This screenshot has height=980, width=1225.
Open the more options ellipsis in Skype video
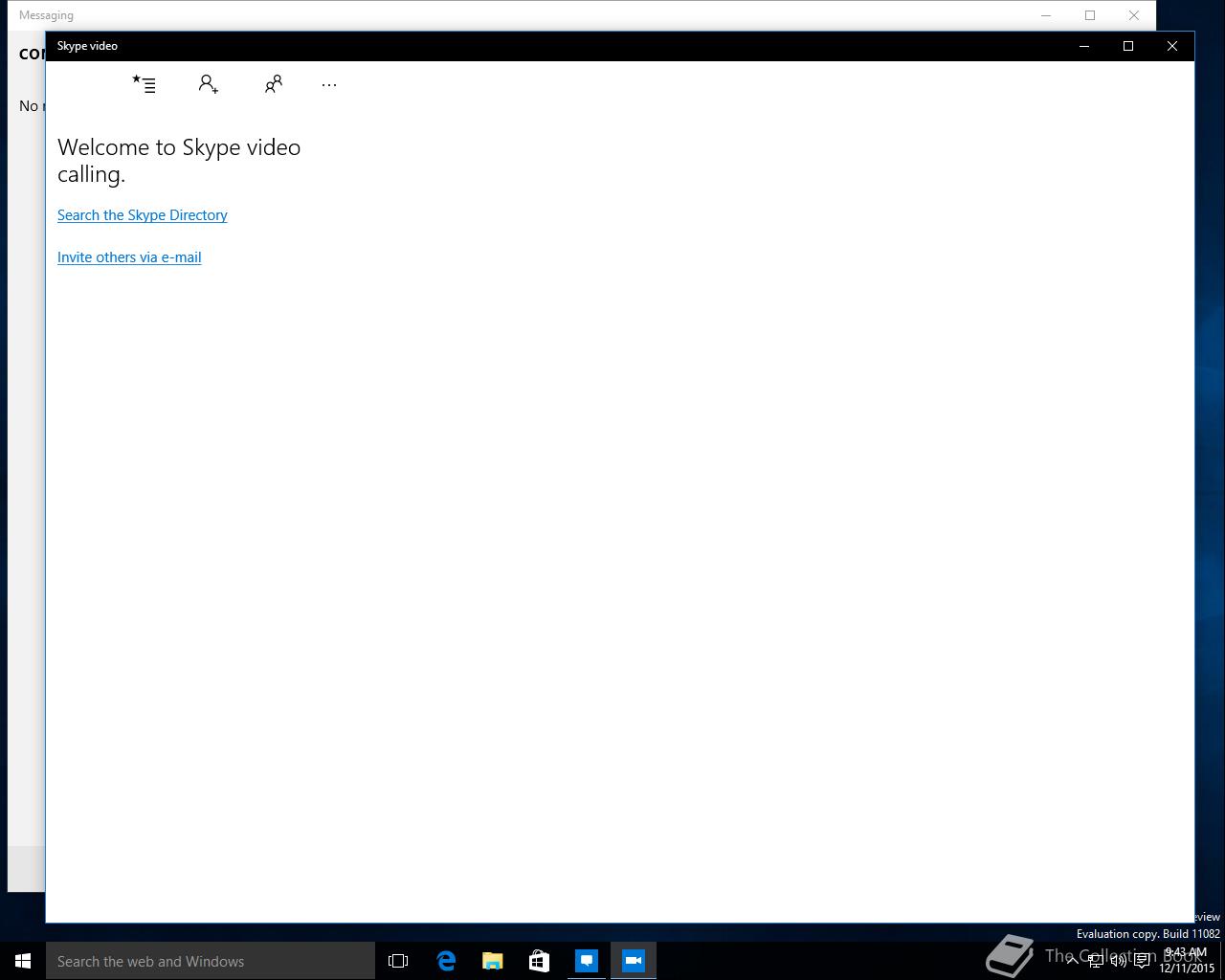(329, 85)
